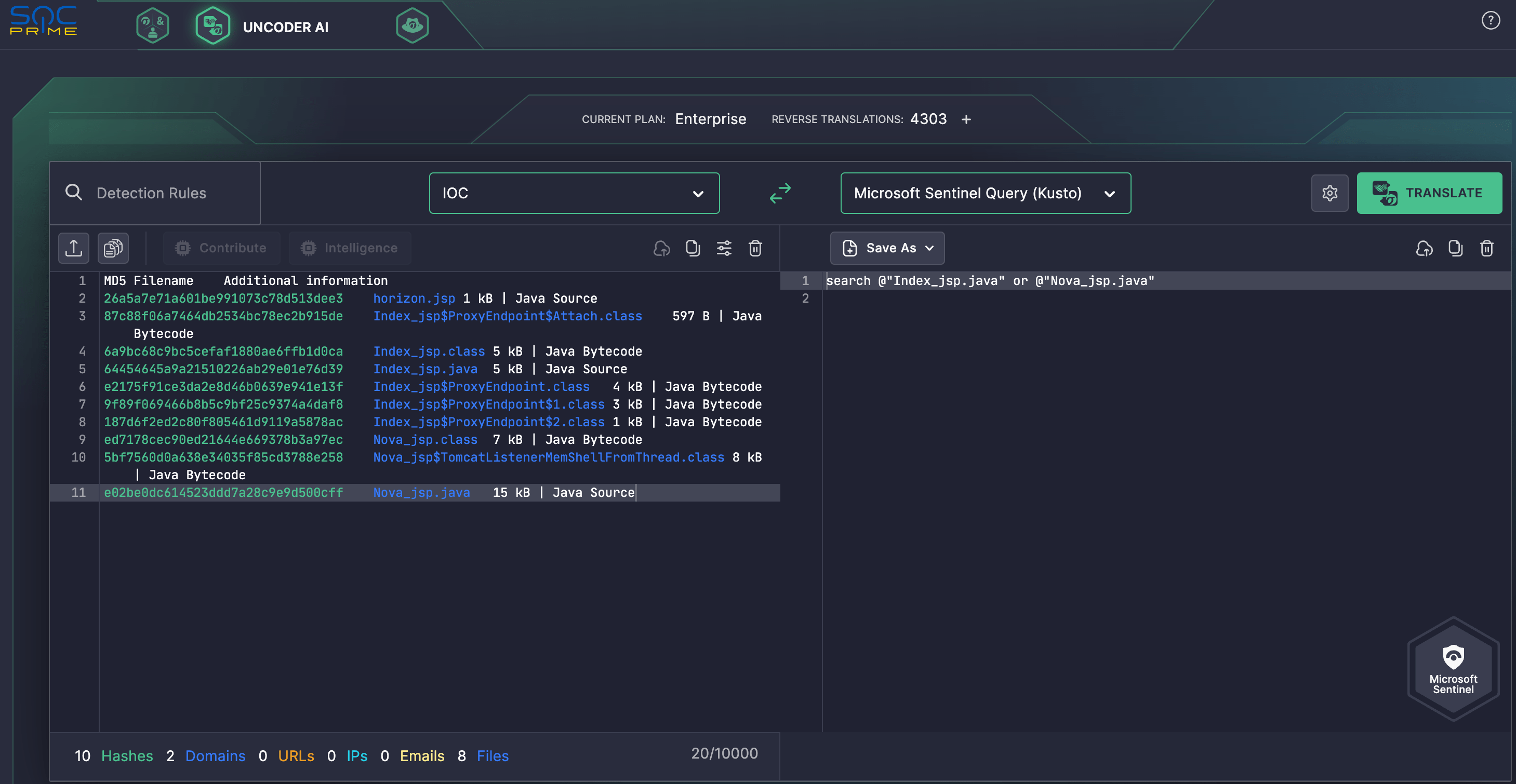Click the upload file icon in input toolbar
Image resolution: width=1516 pixels, height=784 pixels.
tap(74, 248)
